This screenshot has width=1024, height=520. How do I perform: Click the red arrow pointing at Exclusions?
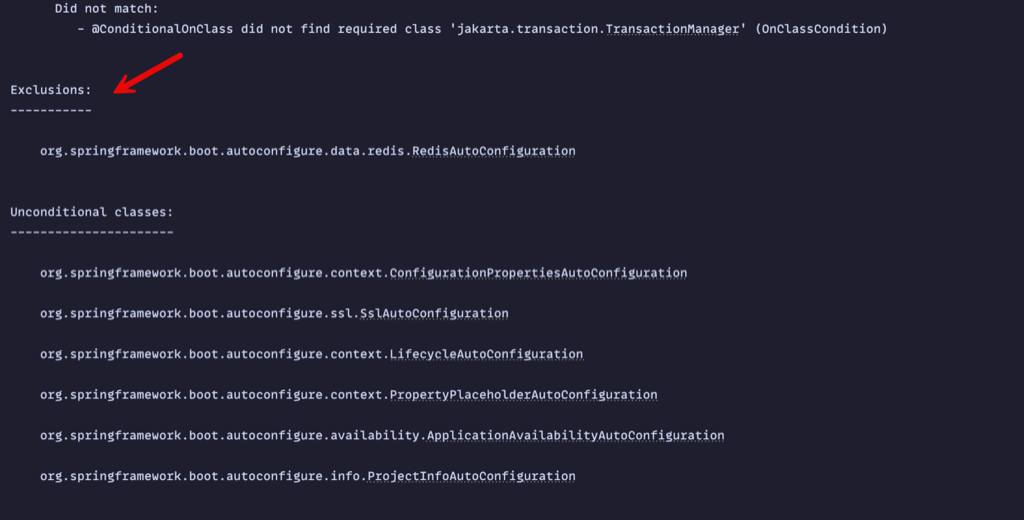pyautogui.click(x=148, y=74)
